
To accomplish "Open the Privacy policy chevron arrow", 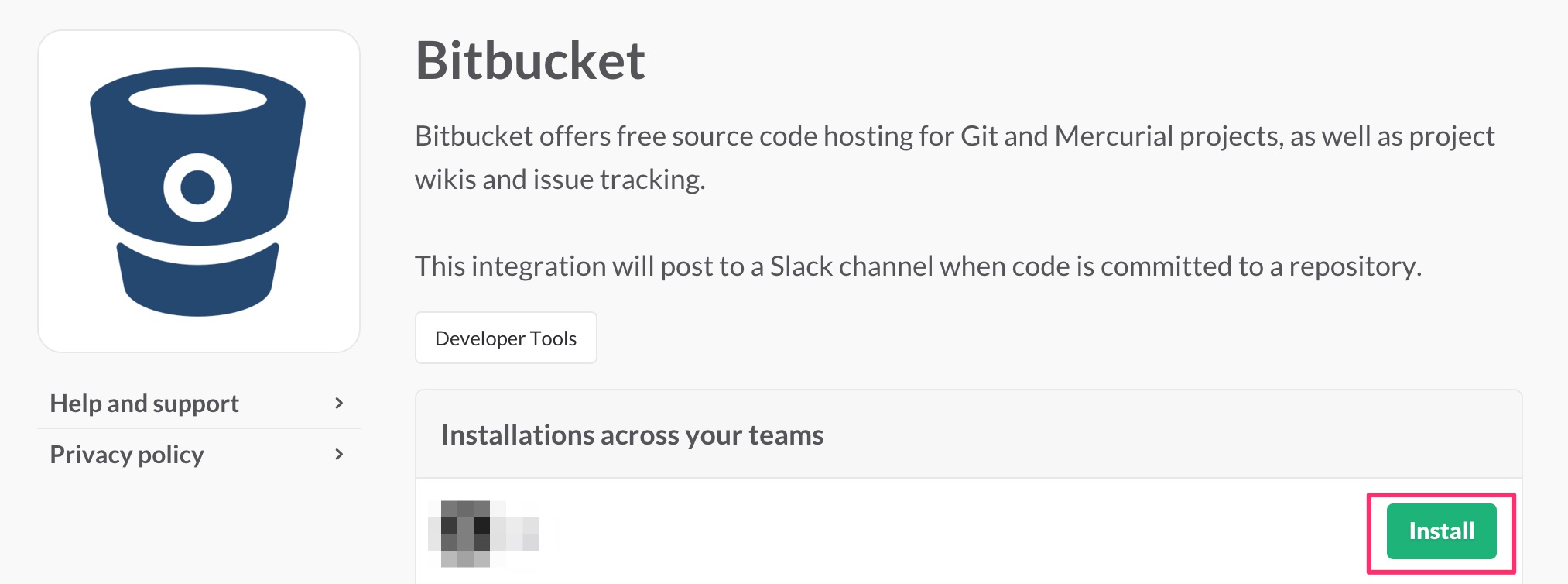I will tap(340, 455).
